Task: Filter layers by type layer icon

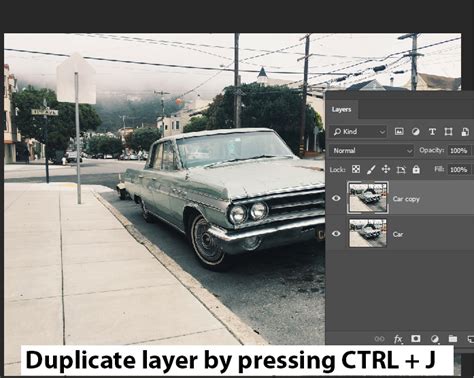Action: [432, 132]
